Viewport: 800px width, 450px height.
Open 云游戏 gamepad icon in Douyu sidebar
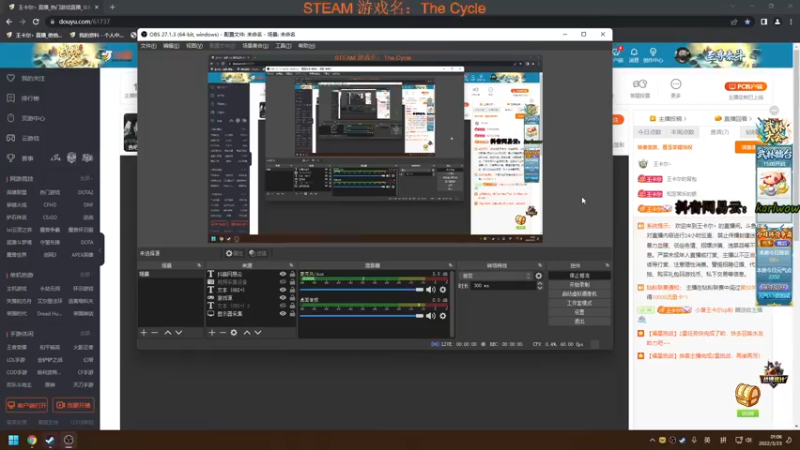pyautogui.click(x=11, y=138)
